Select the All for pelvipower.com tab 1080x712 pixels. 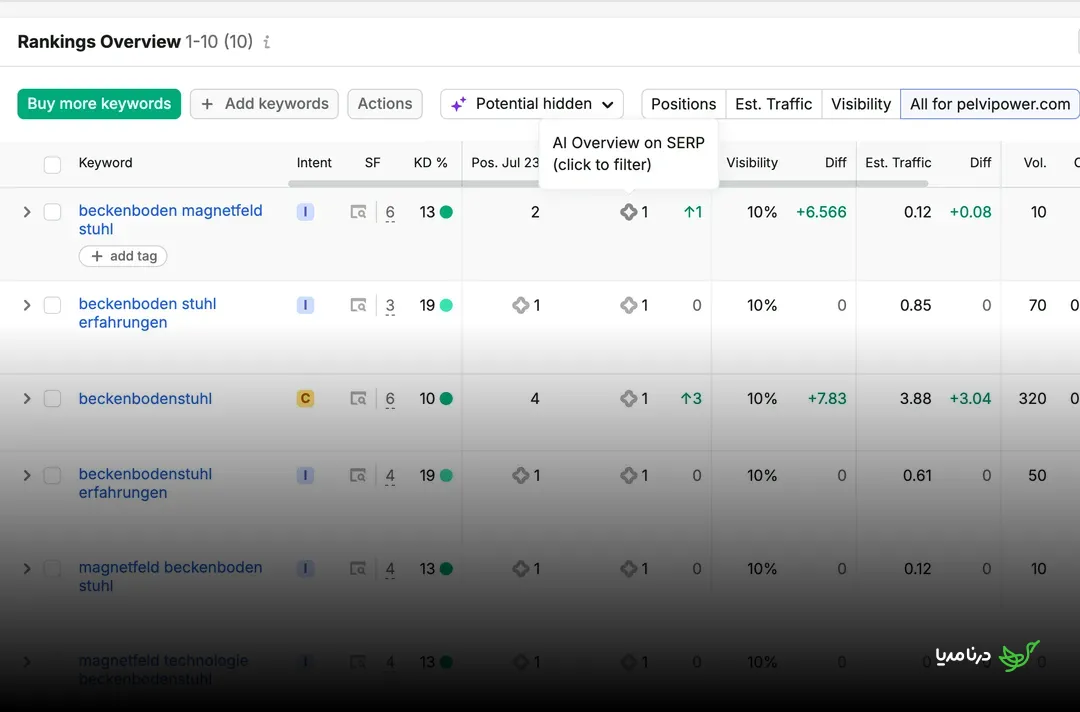coord(990,104)
